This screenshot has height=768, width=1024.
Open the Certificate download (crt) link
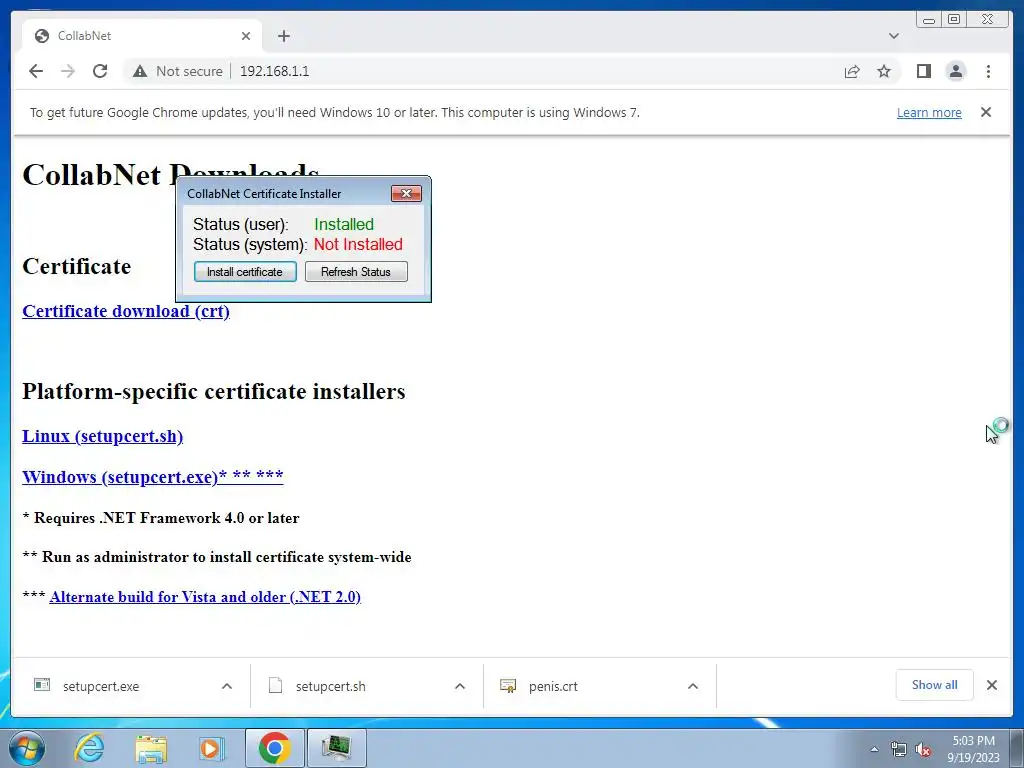(126, 311)
